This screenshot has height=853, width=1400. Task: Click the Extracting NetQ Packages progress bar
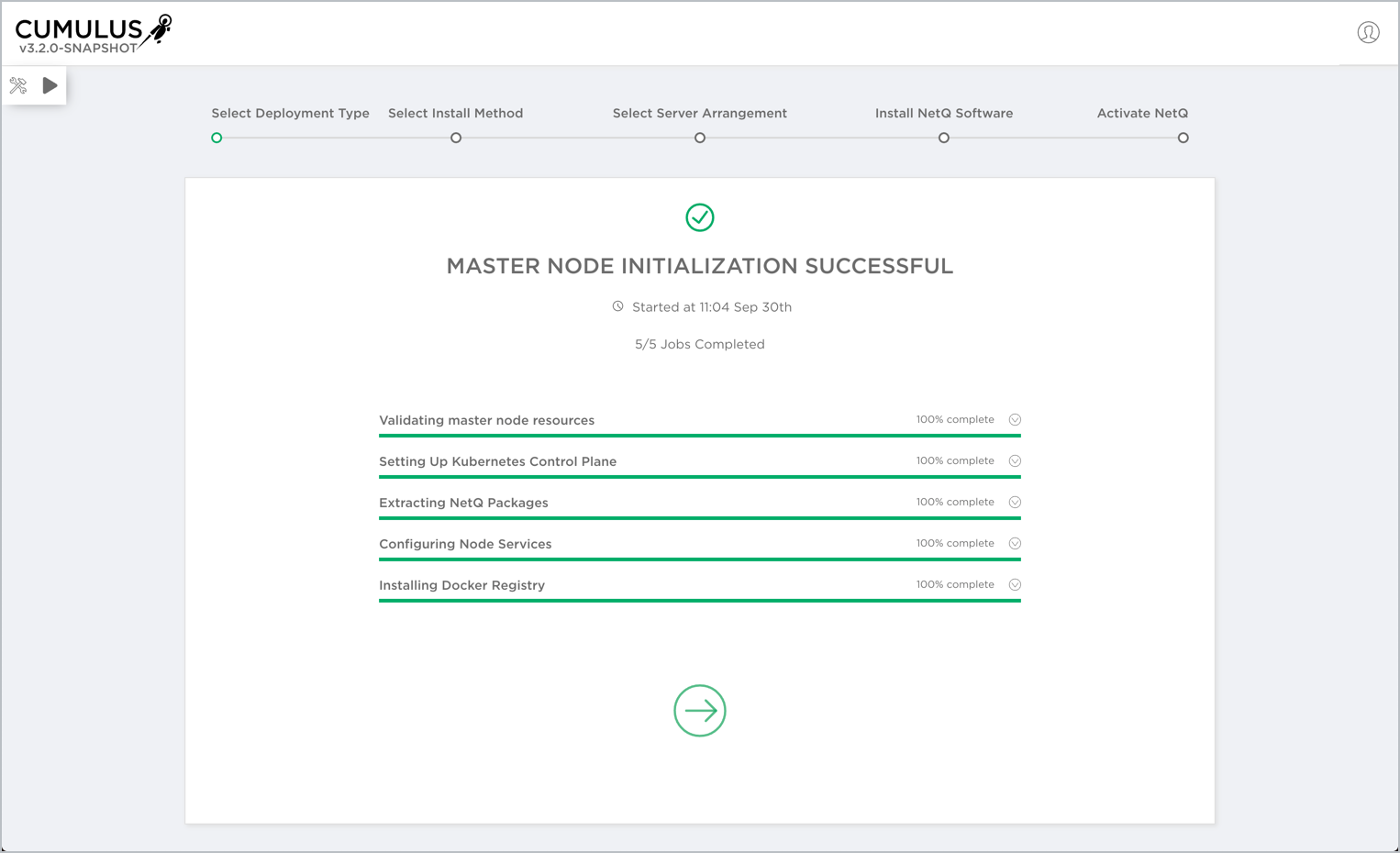[x=699, y=518]
